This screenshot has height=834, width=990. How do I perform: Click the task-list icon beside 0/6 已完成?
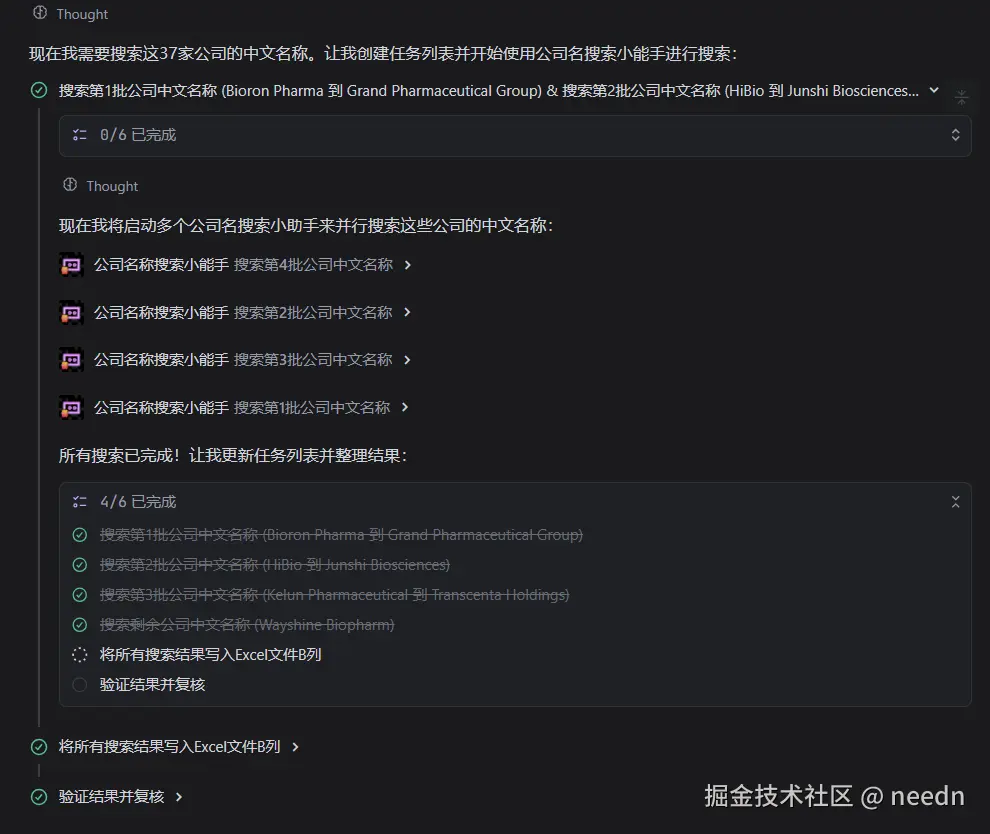(x=79, y=134)
